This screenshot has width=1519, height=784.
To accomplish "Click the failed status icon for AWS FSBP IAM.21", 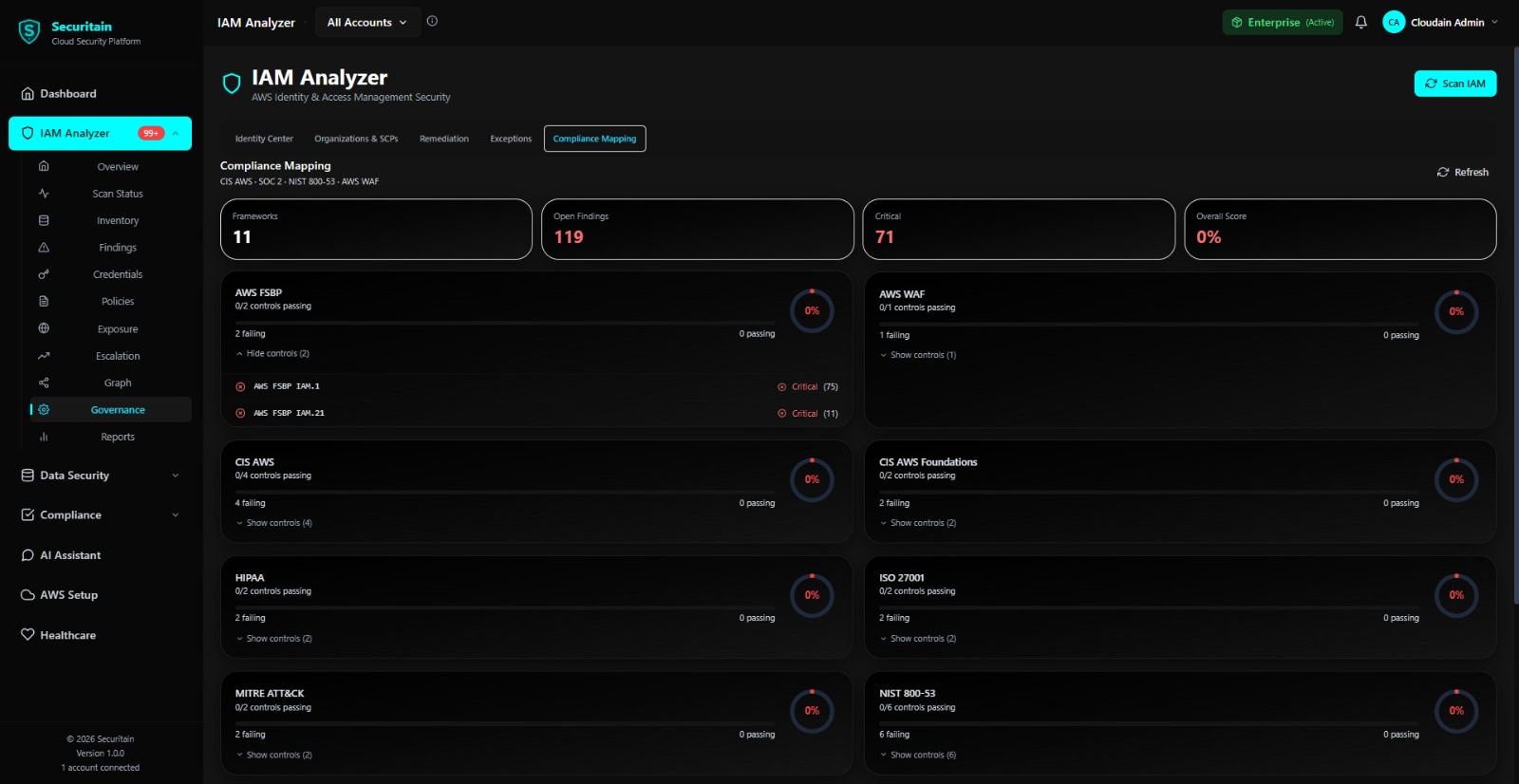I will tap(240, 413).
